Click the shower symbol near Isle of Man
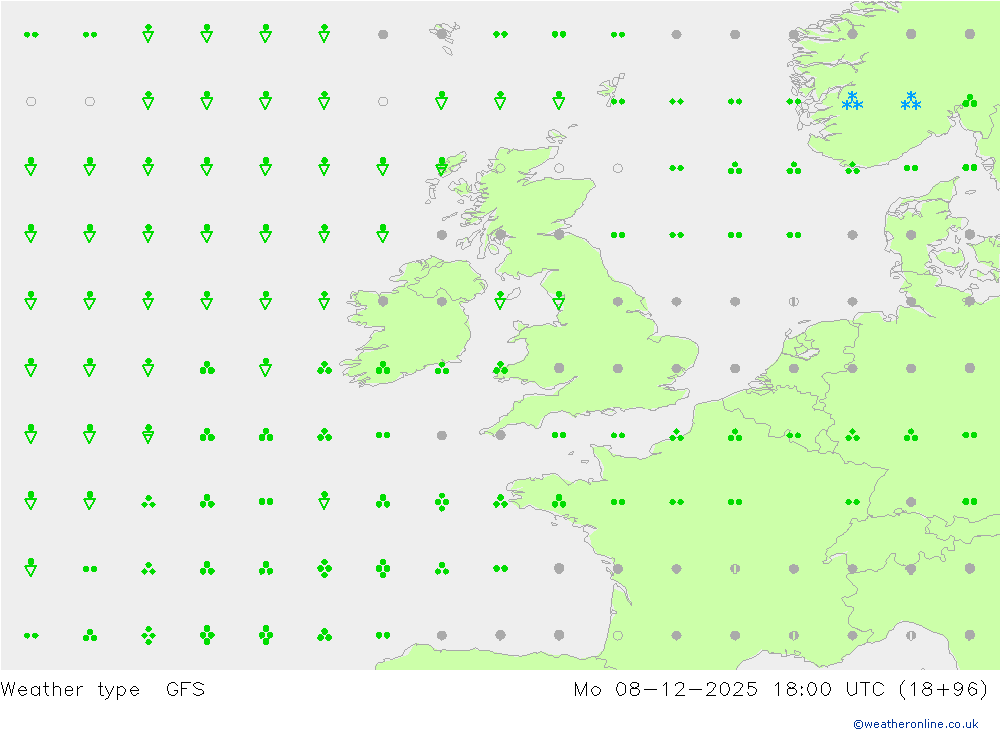 [x=500, y=300]
